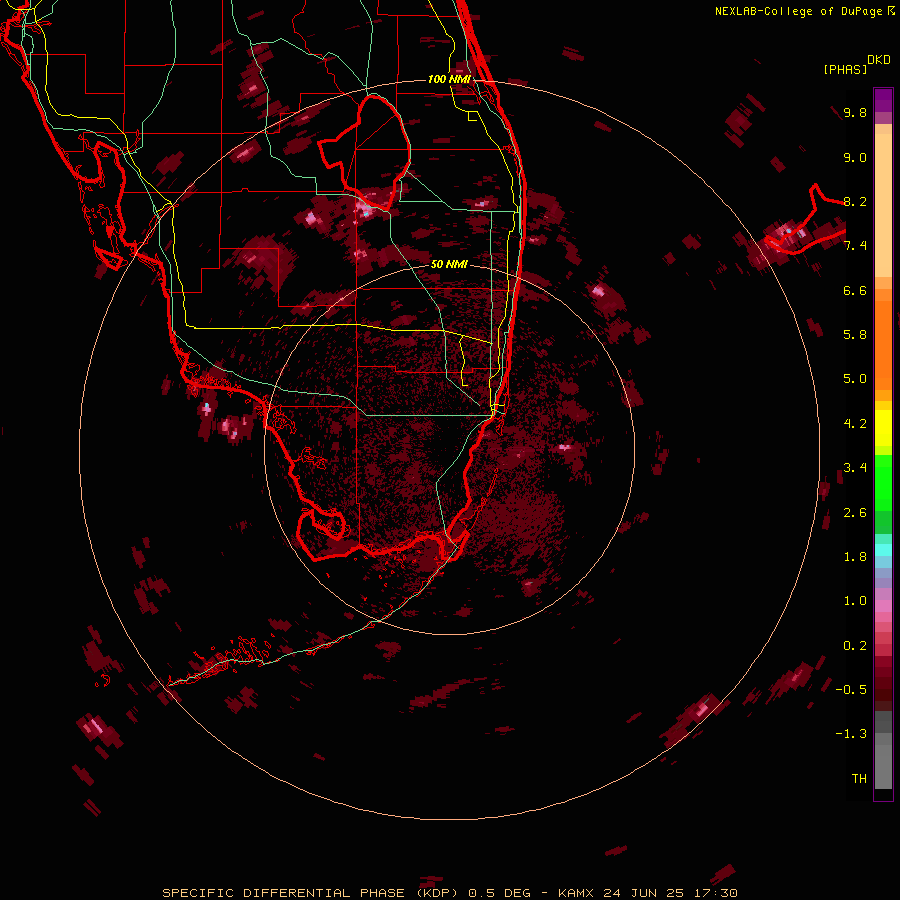Screen dimensions: 900x900
Task: Click the 100 NMI range ring label
Action: point(449,79)
